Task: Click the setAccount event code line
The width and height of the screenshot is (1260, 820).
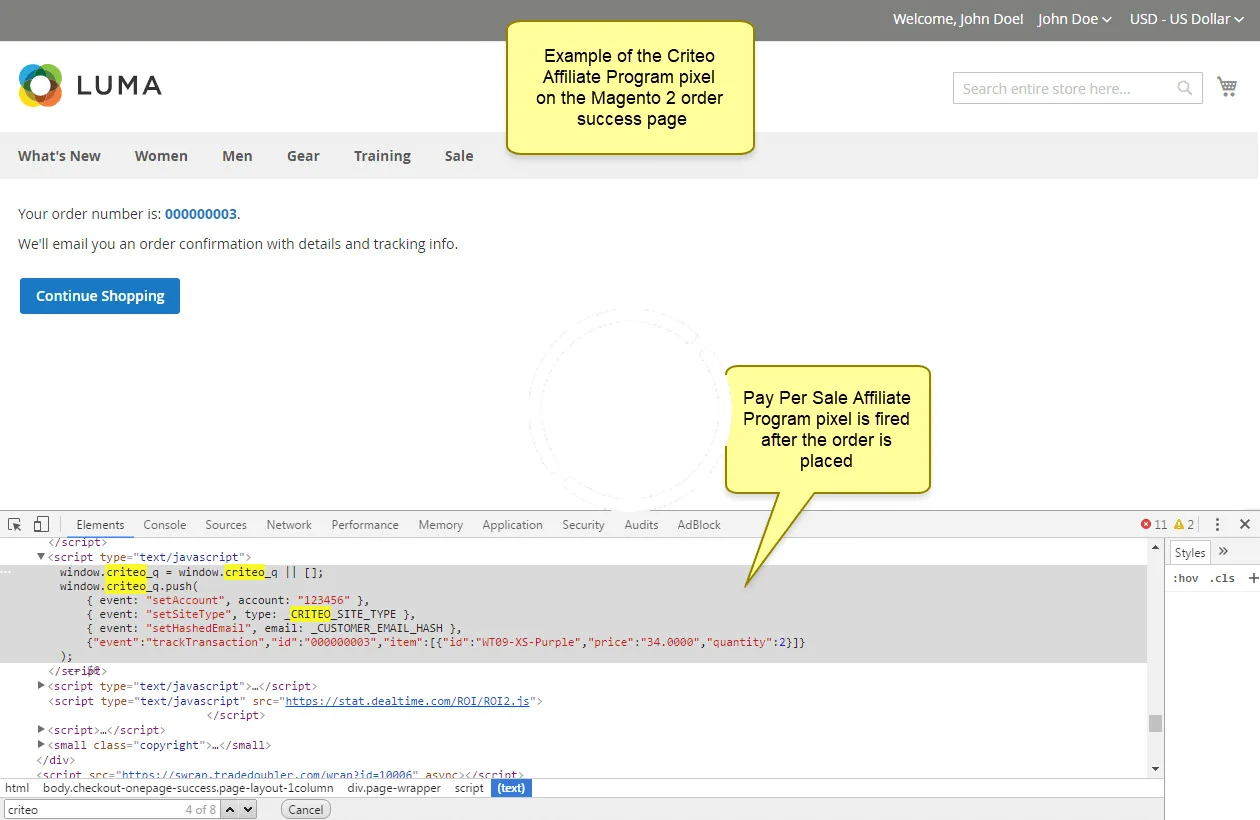Action: [x=227, y=600]
